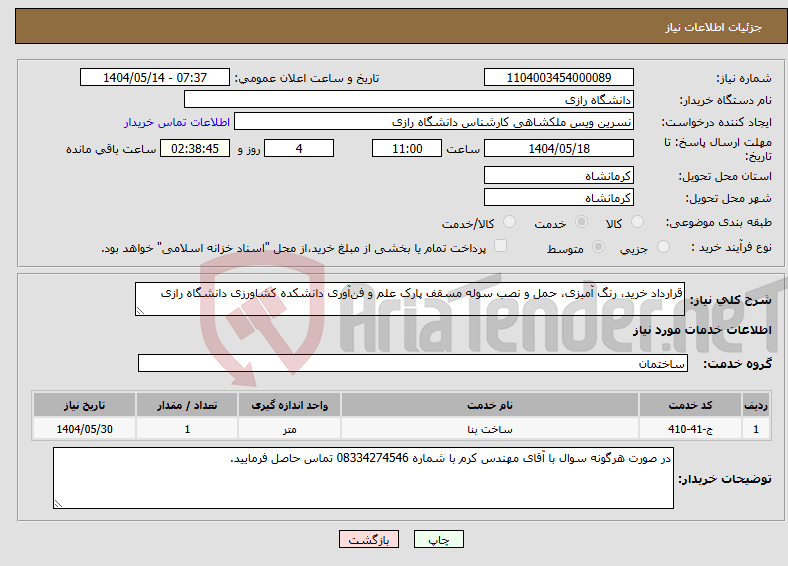Click service code cell ج-41-410
This screenshot has height=566, width=788.
[x=691, y=429]
